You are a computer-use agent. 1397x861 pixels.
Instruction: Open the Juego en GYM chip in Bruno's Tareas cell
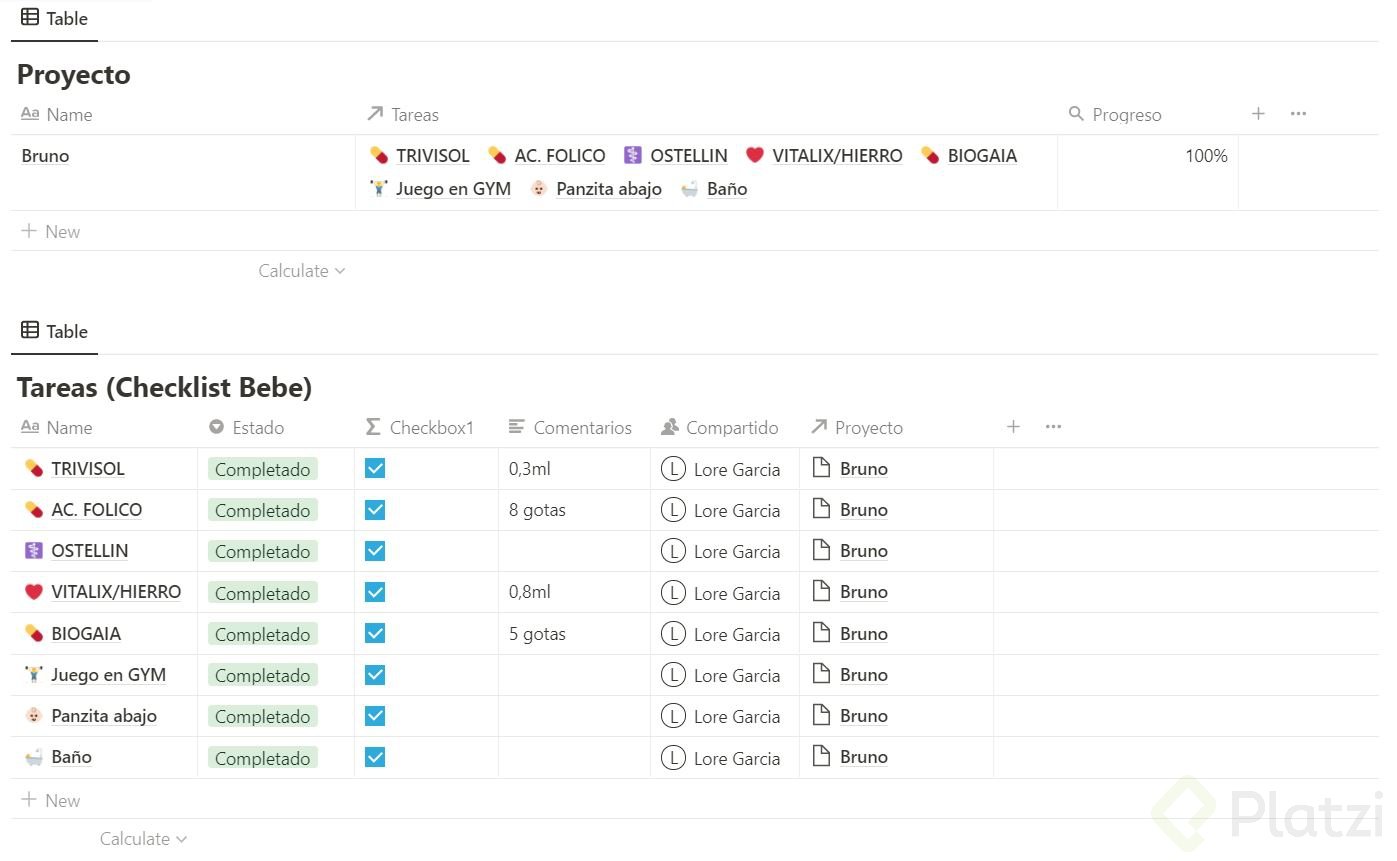(440, 189)
